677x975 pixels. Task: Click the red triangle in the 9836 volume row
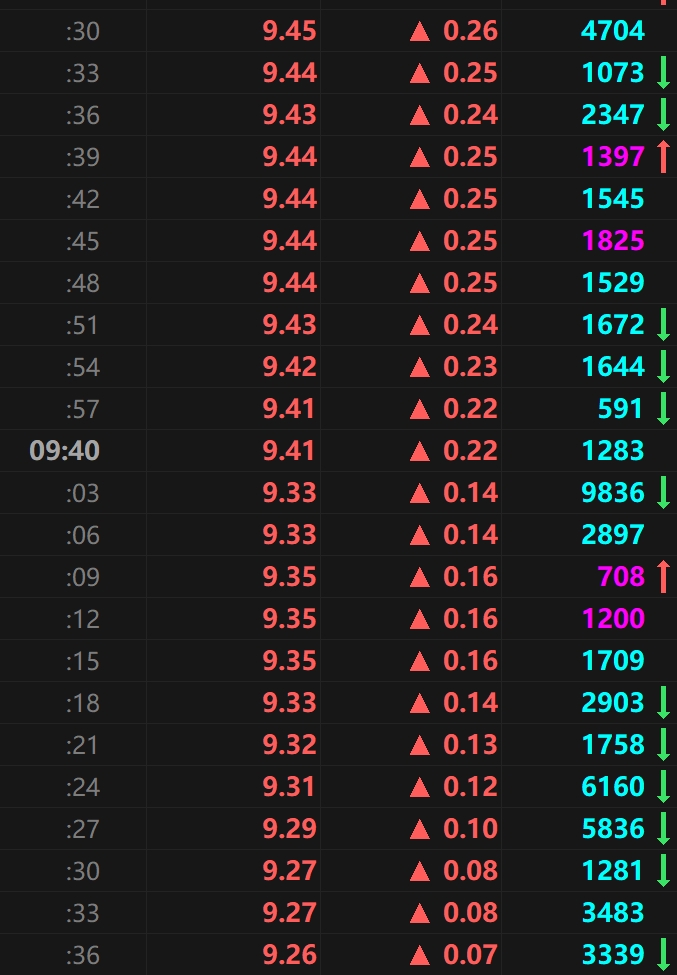(x=420, y=492)
